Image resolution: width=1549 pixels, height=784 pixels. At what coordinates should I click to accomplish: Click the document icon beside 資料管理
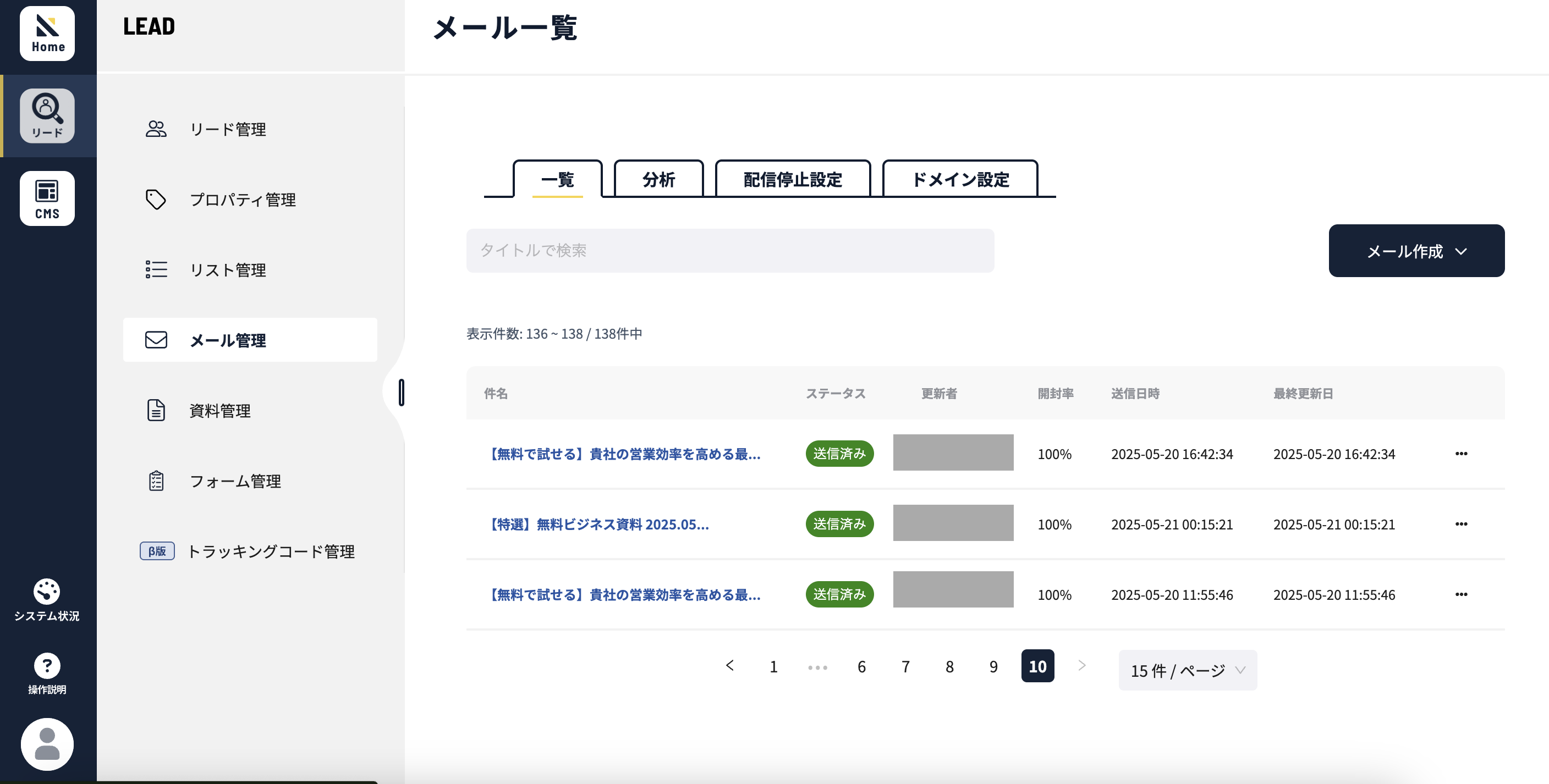point(156,410)
